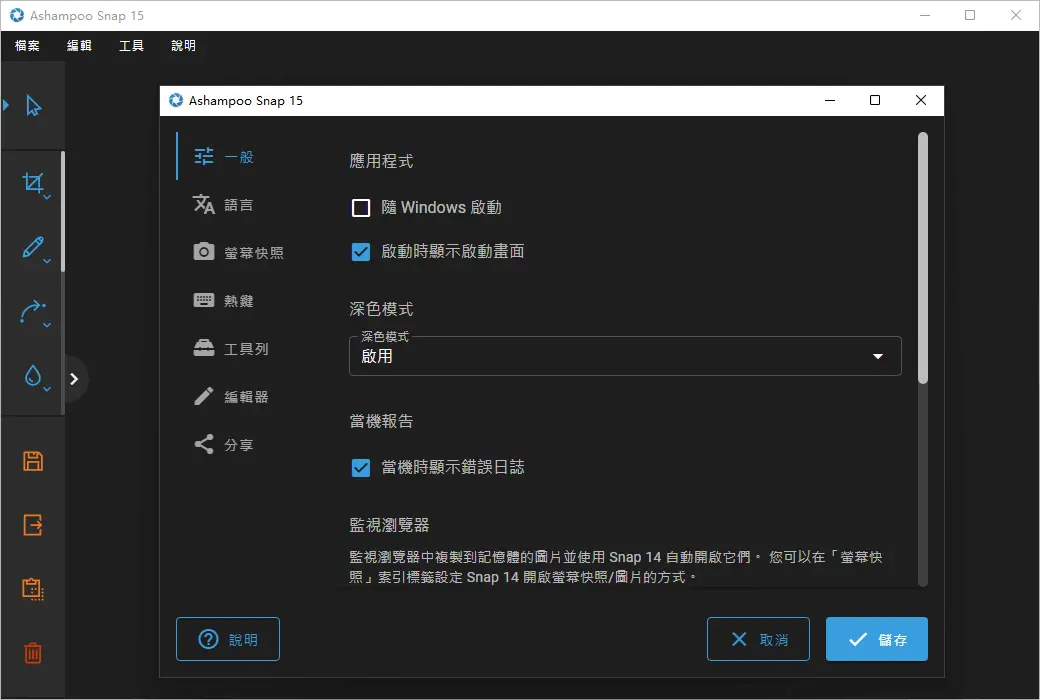Select the blur droplet tool
Screen dimensions: 1040x700
[x=32, y=375]
